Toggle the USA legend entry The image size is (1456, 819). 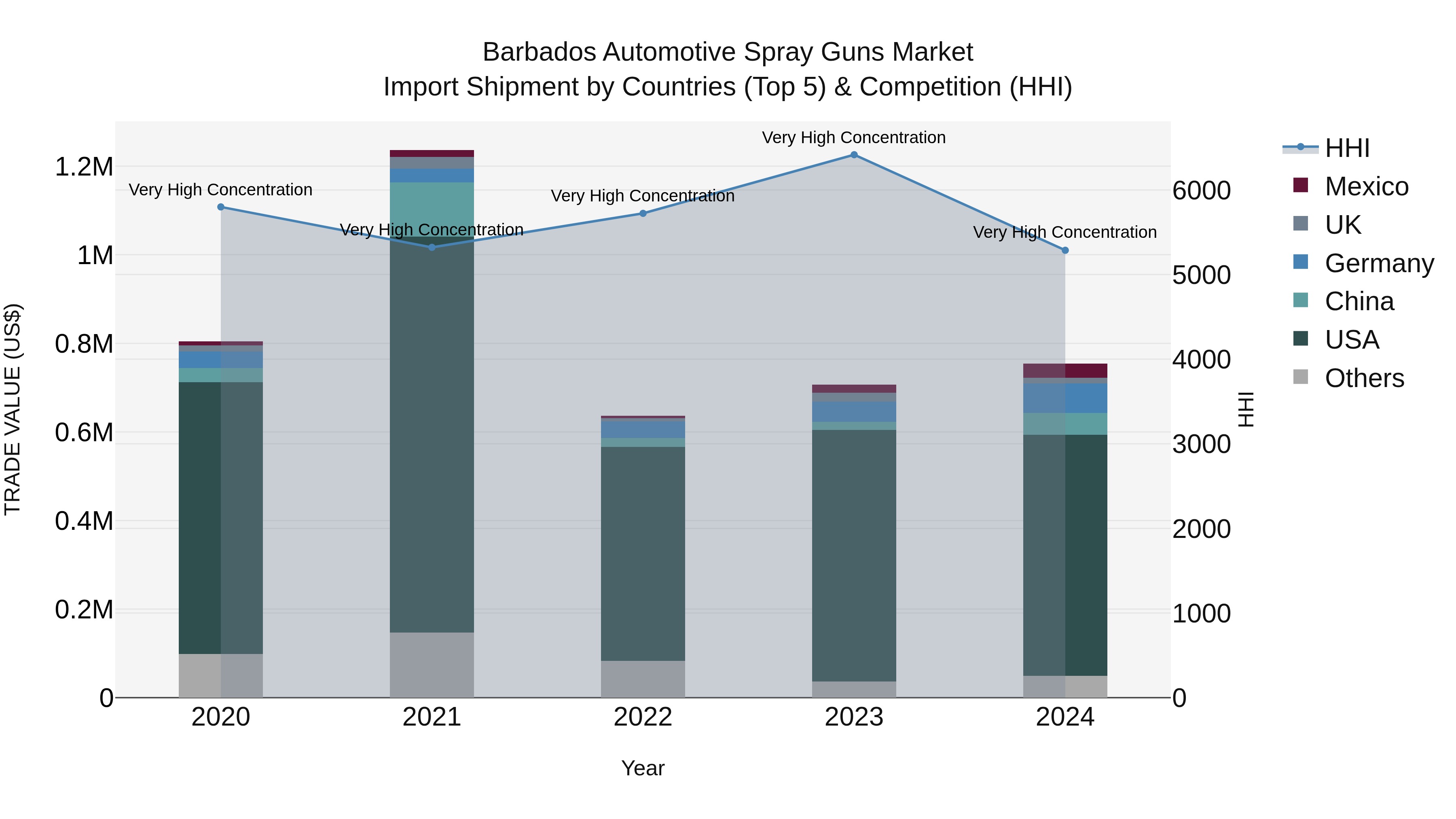[x=1336, y=340]
